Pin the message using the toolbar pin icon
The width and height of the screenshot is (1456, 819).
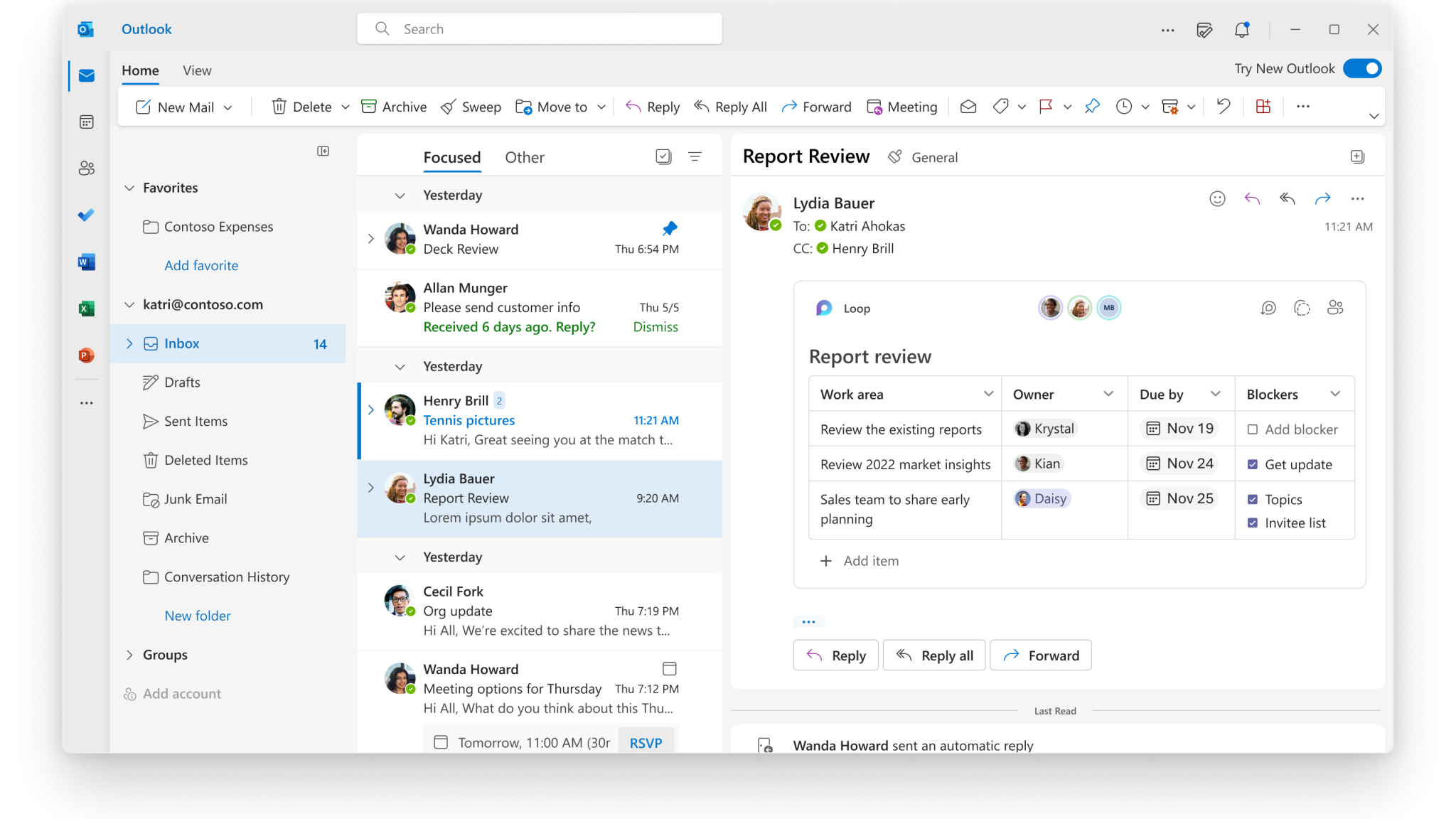click(x=1092, y=107)
